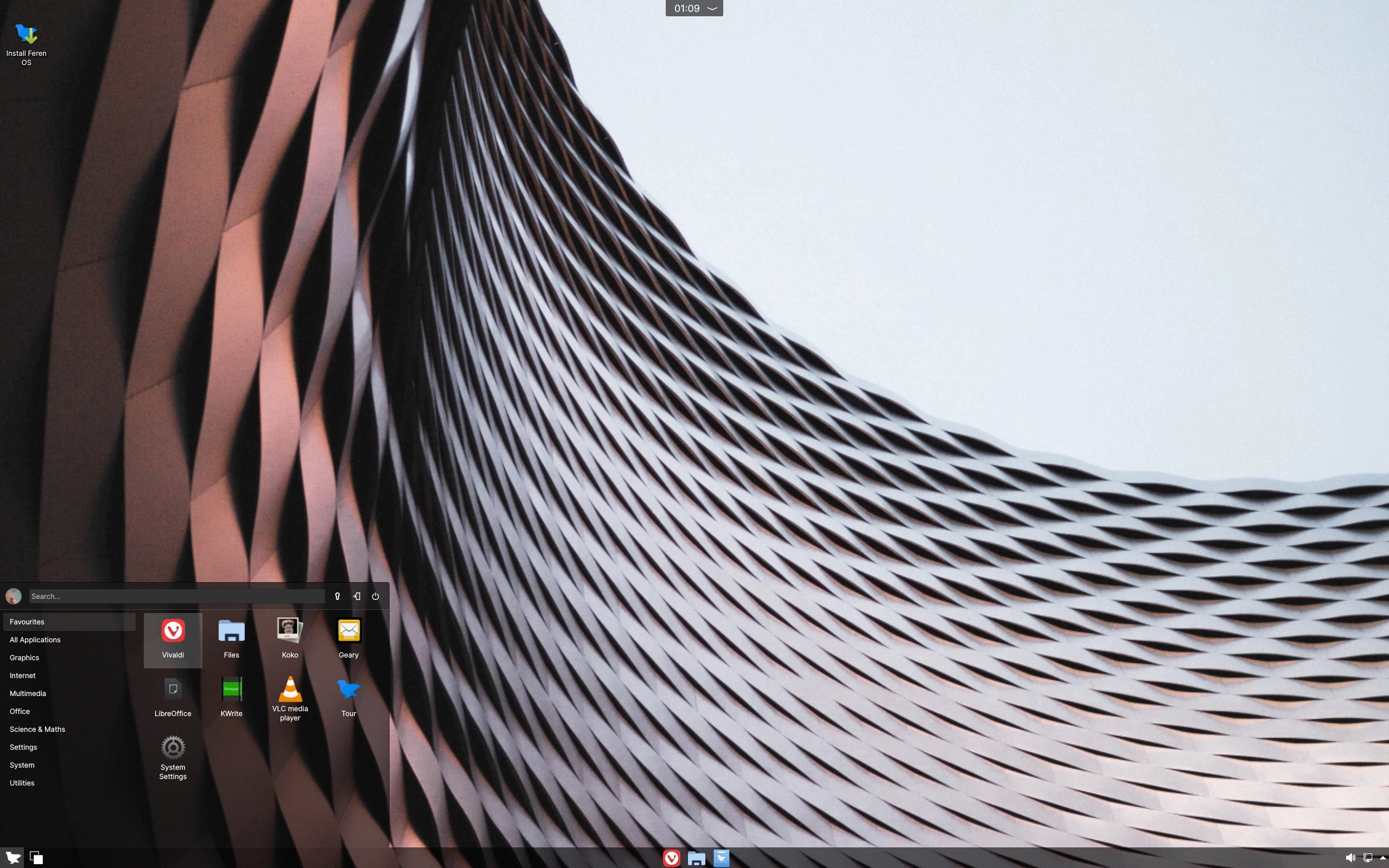Click the Search input field

(x=176, y=596)
